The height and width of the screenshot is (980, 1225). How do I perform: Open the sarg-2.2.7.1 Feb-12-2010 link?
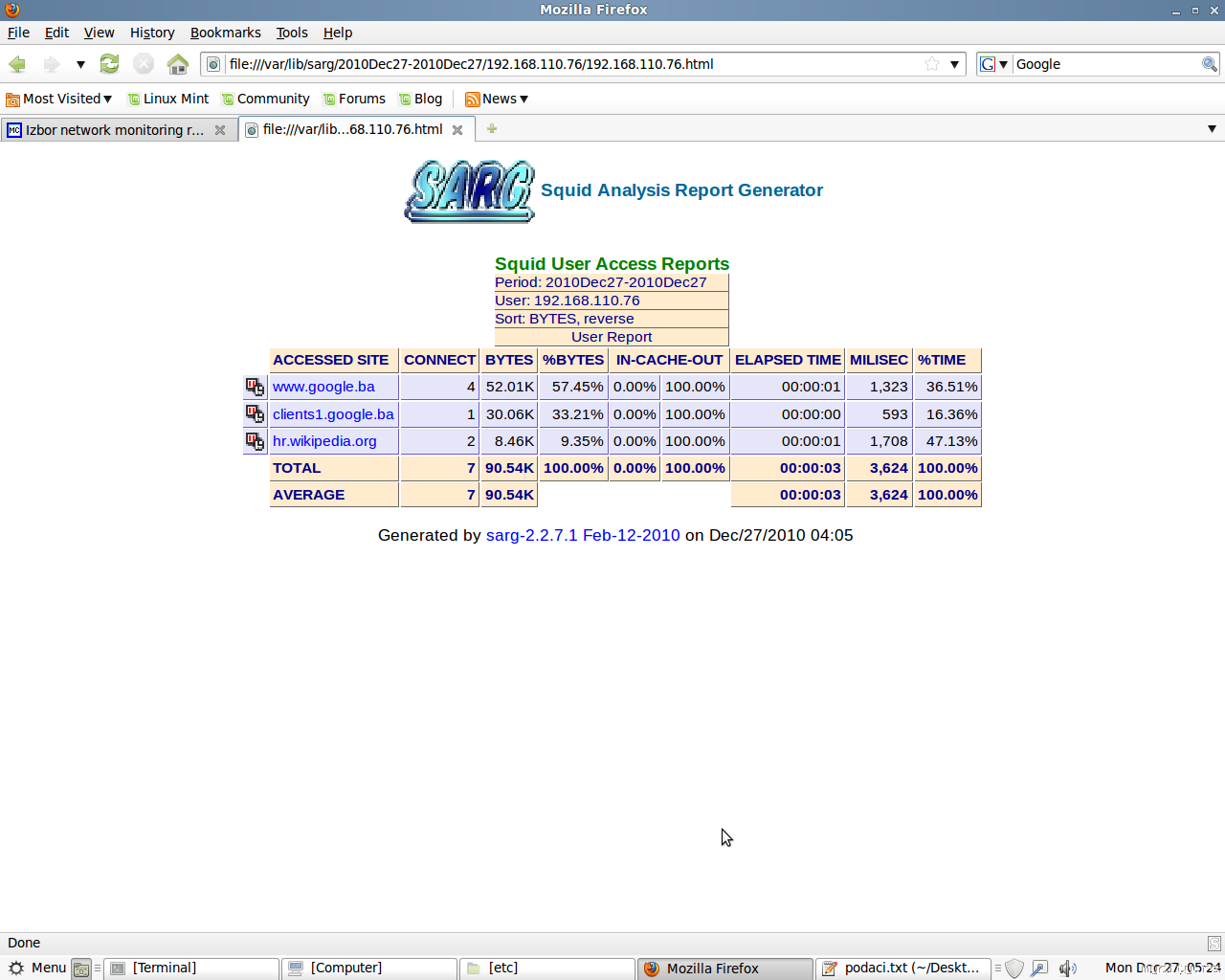pos(583,535)
